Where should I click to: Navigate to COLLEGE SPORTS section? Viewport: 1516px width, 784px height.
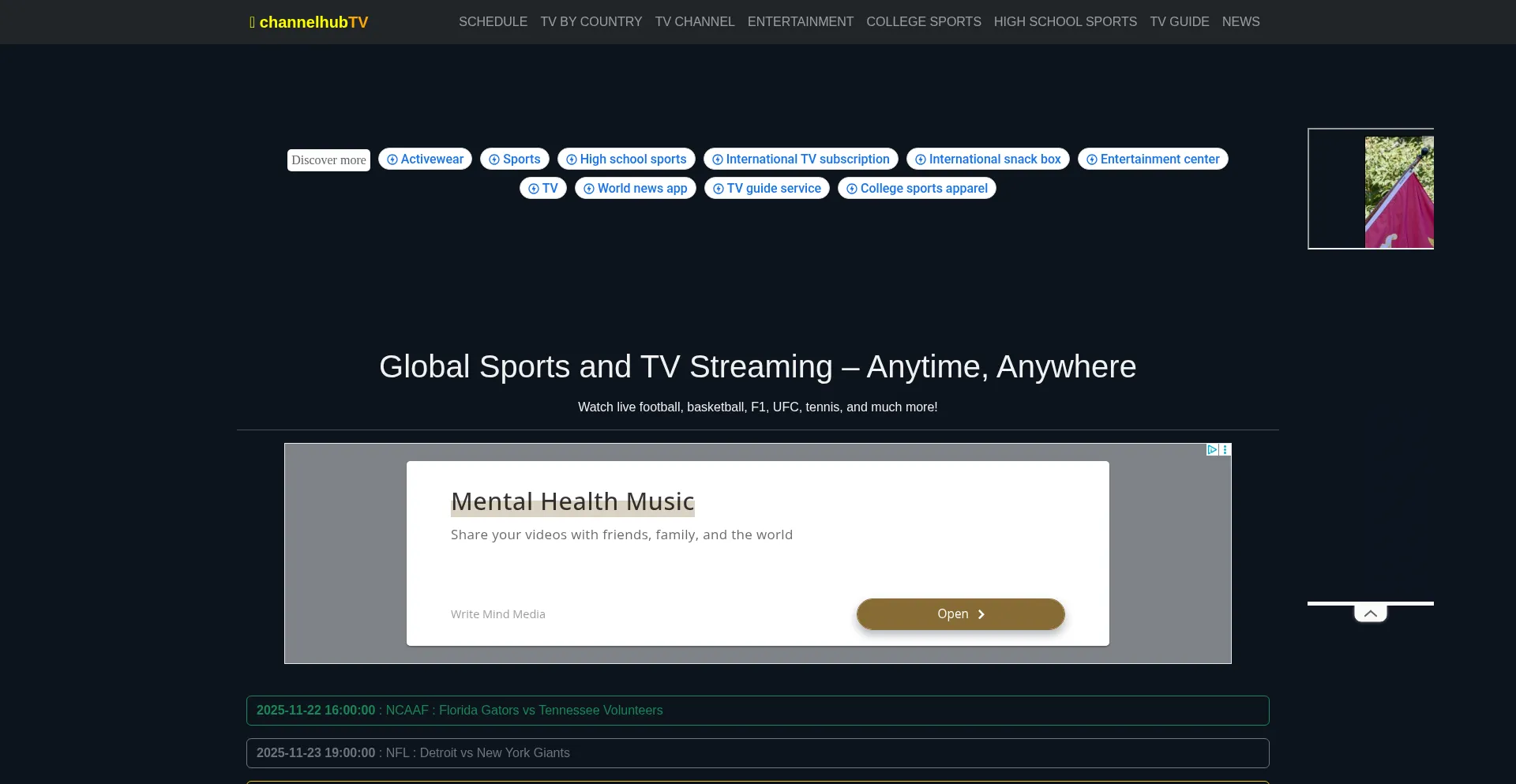[923, 22]
